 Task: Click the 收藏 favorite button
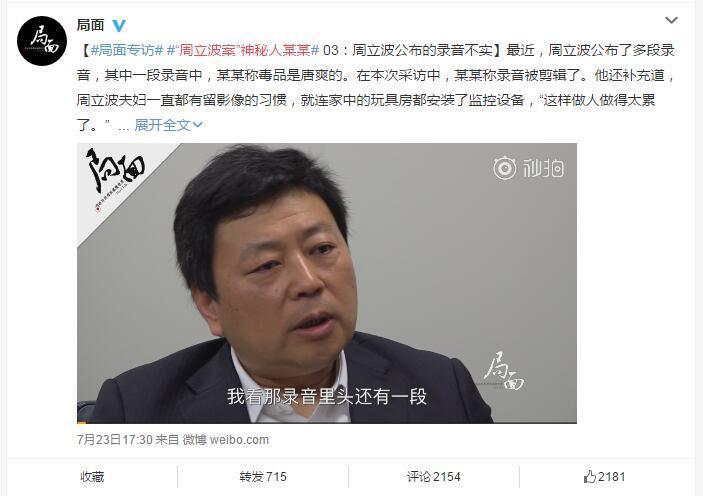click(x=92, y=477)
